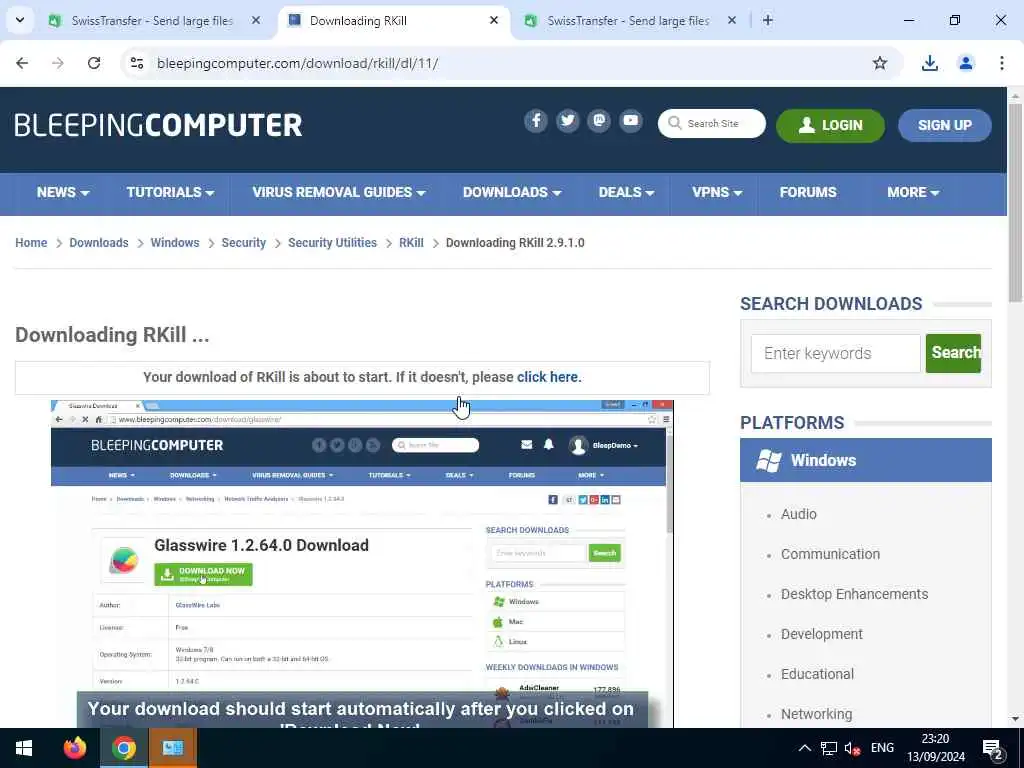1024x768 pixels.
Task: Open a new browser tab
Action: tap(768, 21)
